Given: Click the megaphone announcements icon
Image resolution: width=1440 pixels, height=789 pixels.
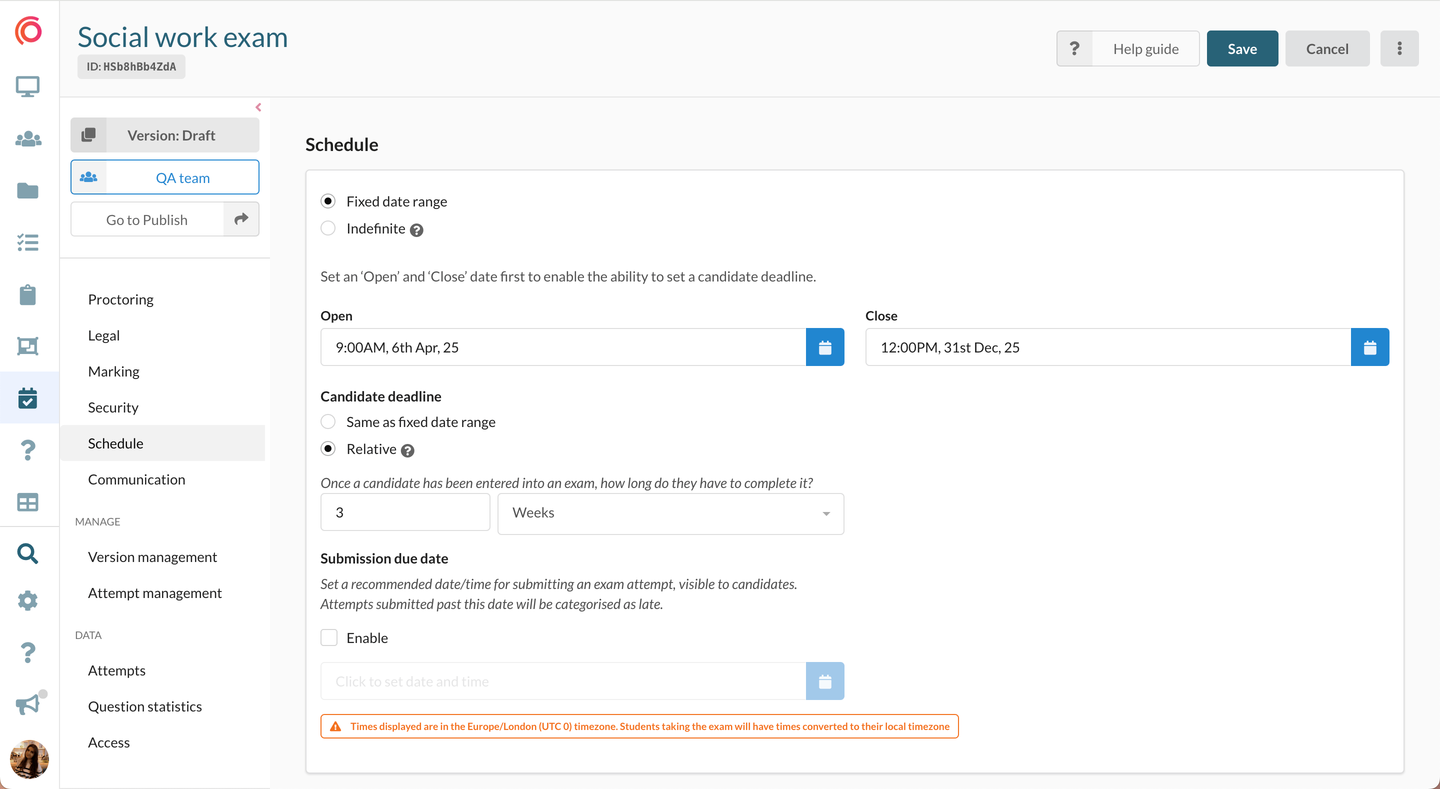Looking at the screenshot, I should coord(28,705).
